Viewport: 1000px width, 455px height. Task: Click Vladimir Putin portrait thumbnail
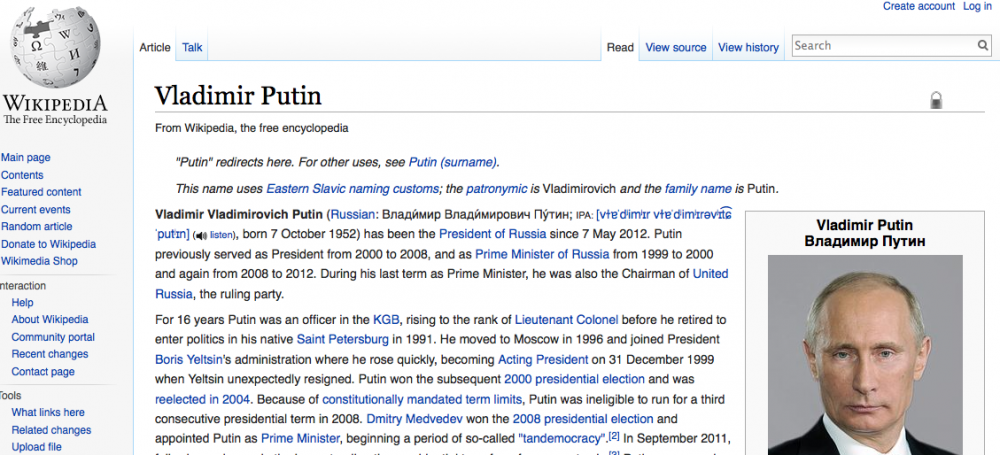click(x=865, y=355)
